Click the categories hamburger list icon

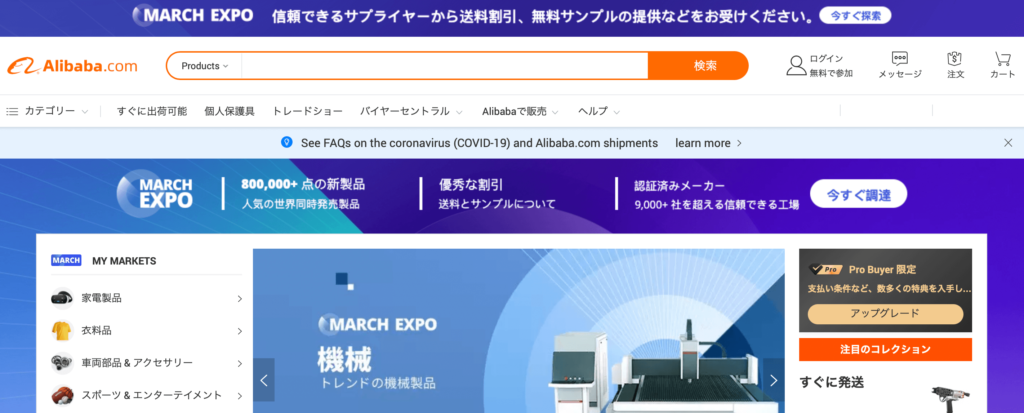coord(12,112)
